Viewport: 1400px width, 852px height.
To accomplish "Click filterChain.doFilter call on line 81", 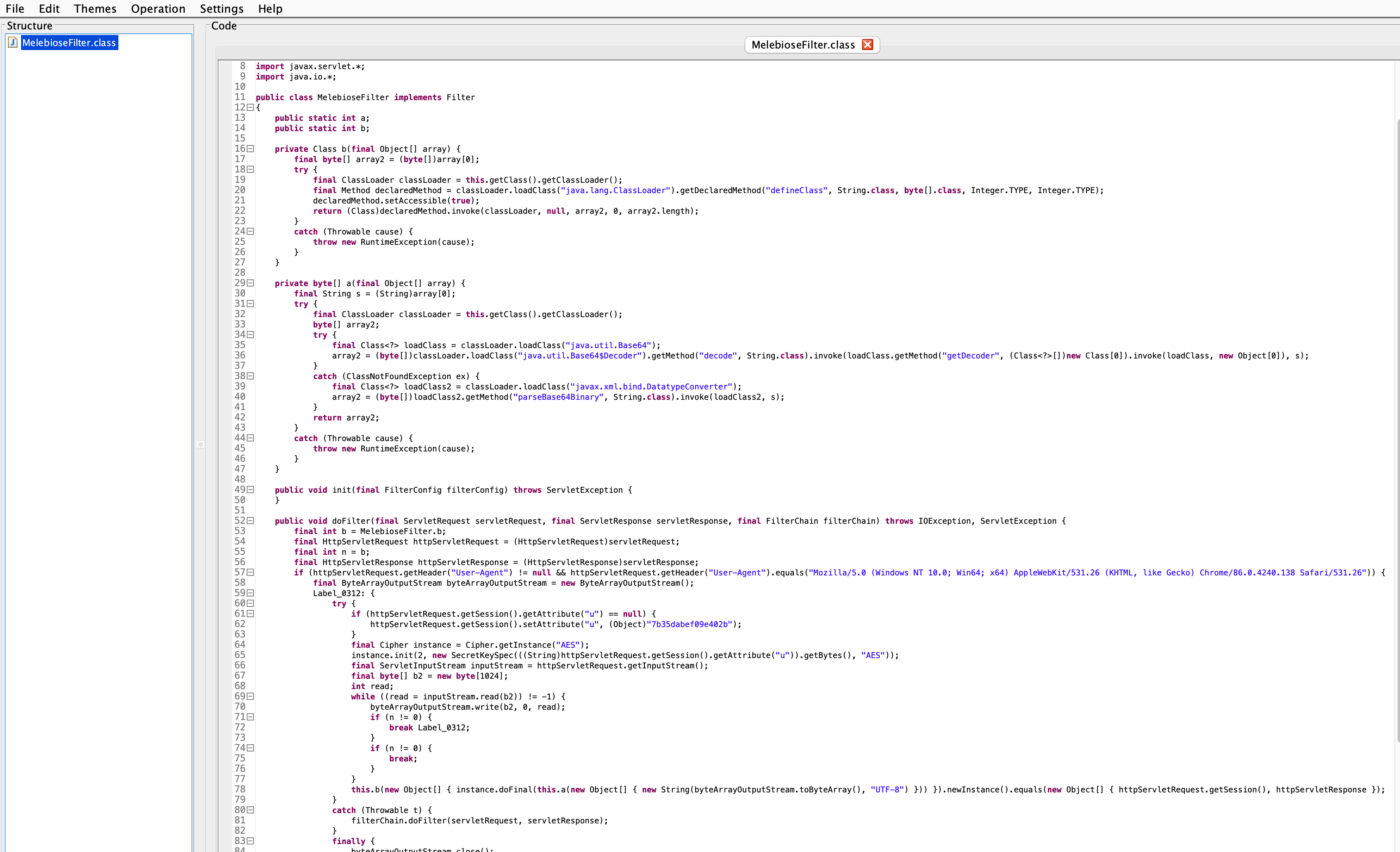I will click(x=480, y=821).
